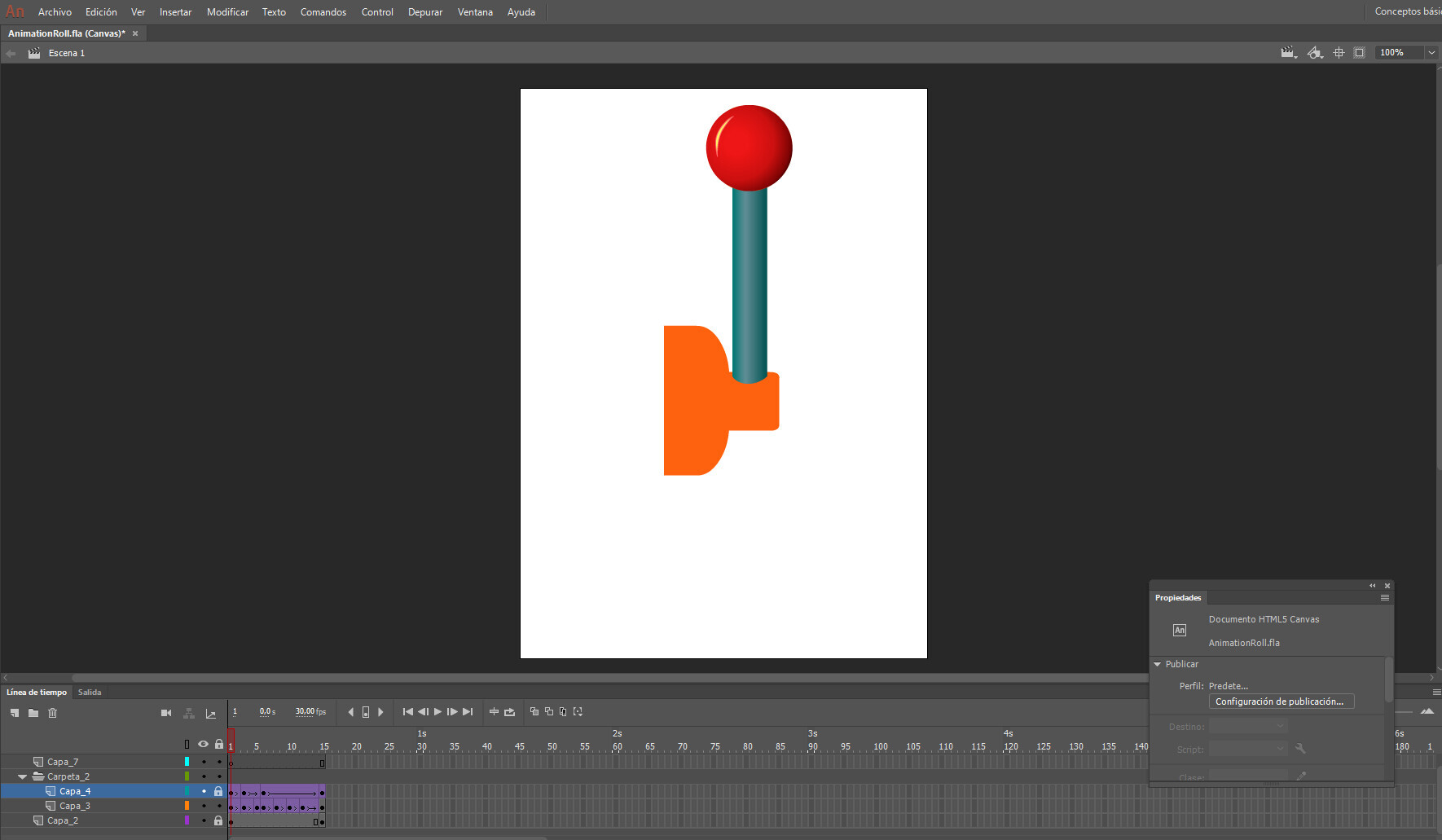The width and height of the screenshot is (1442, 840).
Task: Unlock the Capa_2 layer
Action: pos(218,820)
